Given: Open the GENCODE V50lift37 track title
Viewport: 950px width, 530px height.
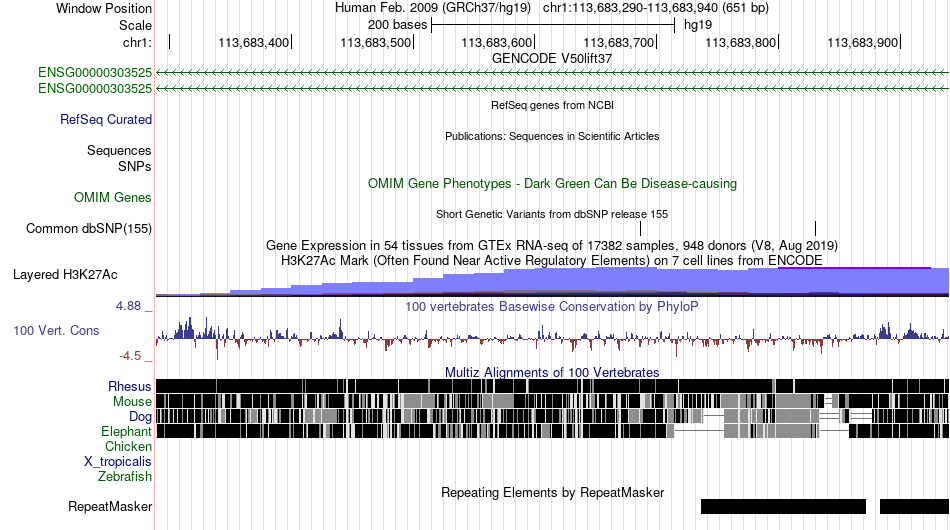Looking at the screenshot, I should tap(552, 59).
